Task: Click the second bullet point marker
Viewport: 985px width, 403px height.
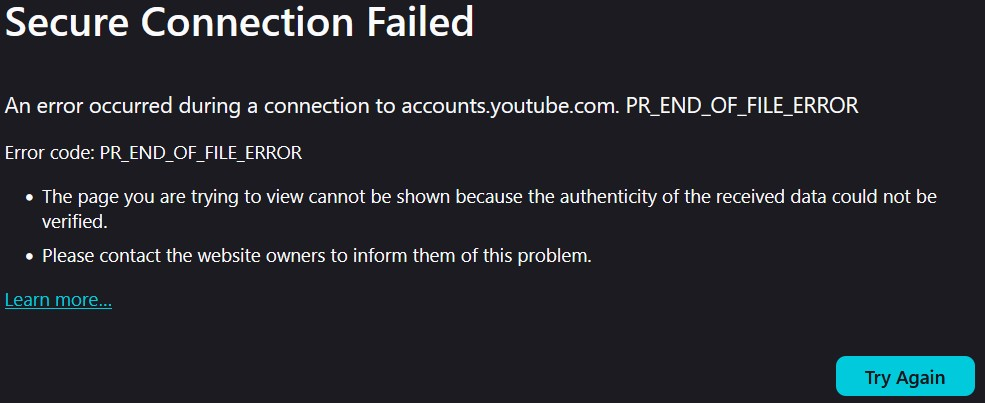Action: (30, 257)
